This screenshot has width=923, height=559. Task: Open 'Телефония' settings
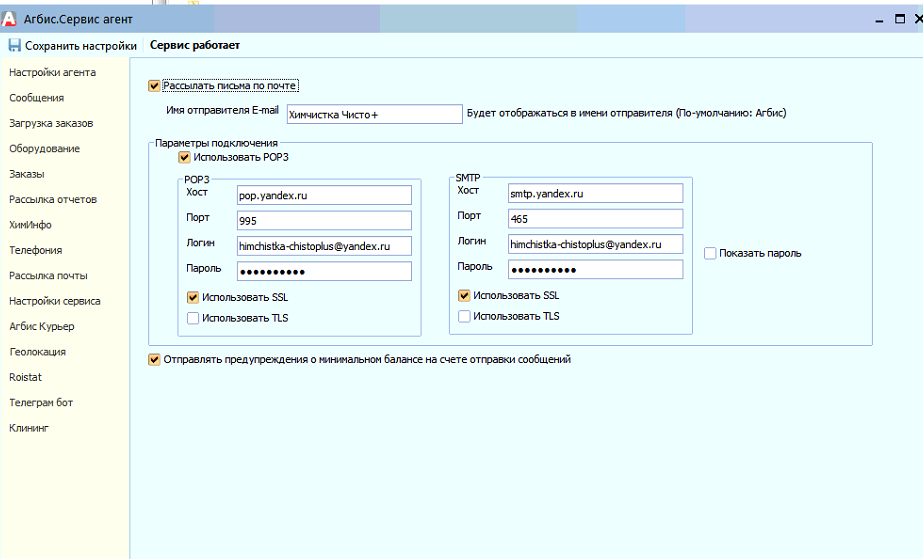pyautogui.click(x=35, y=249)
